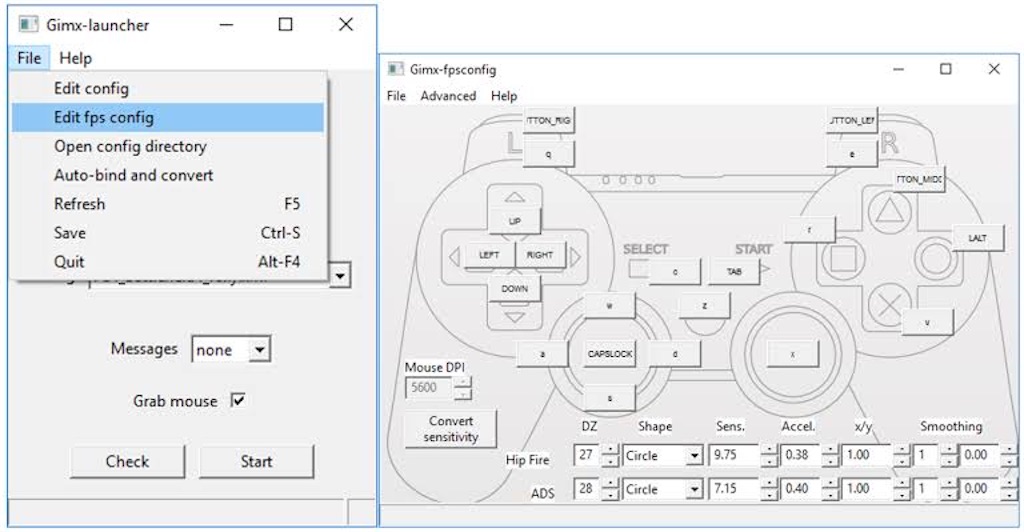Image resolution: width=1024 pixels, height=532 pixels.
Task: Click the ADS Smoothing field showing 1
Action: pos(927,489)
